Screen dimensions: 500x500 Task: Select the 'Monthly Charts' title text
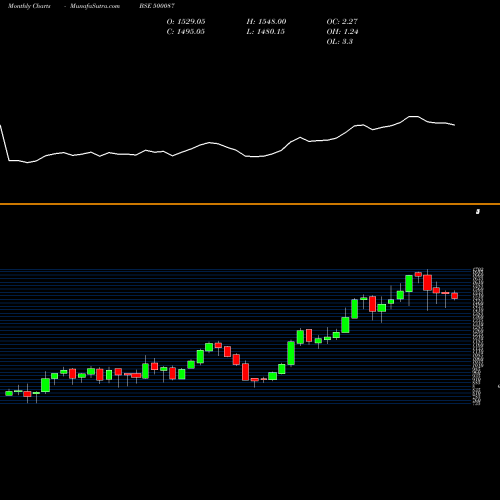pyautogui.click(x=29, y=6)
